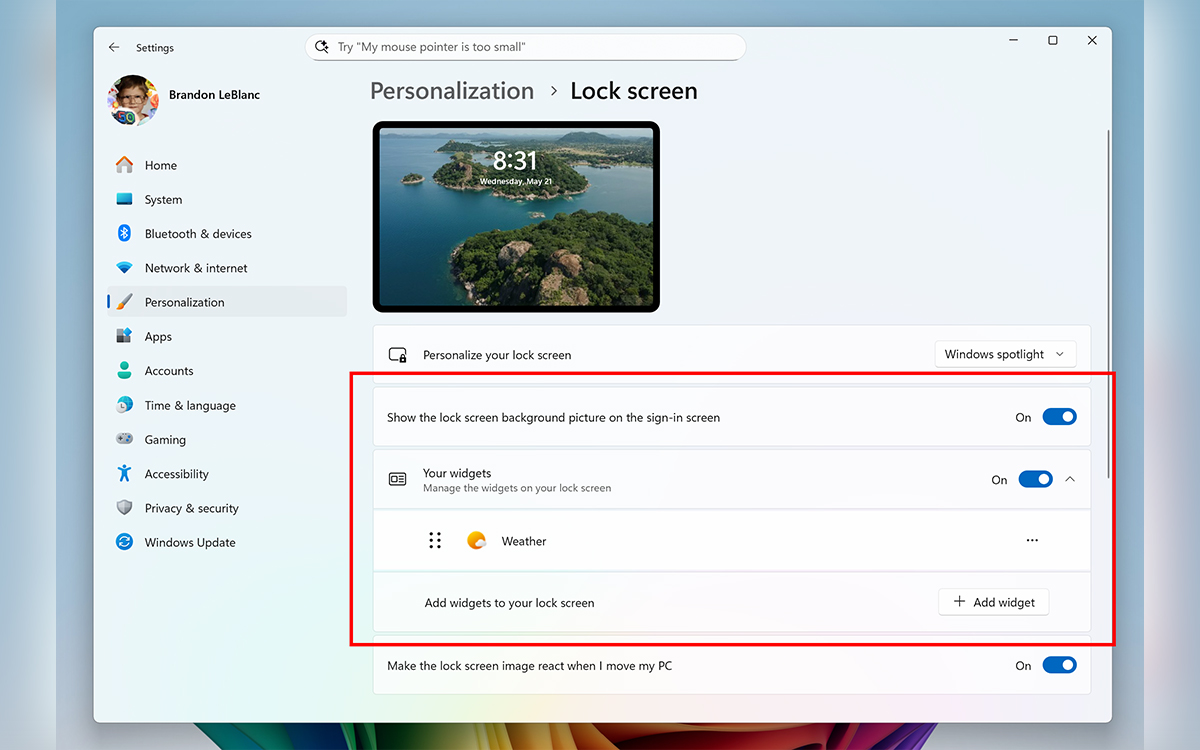Screen dimensions: 1200x750
Task: Maximize the Settings window
Action: pos(1052,41)
